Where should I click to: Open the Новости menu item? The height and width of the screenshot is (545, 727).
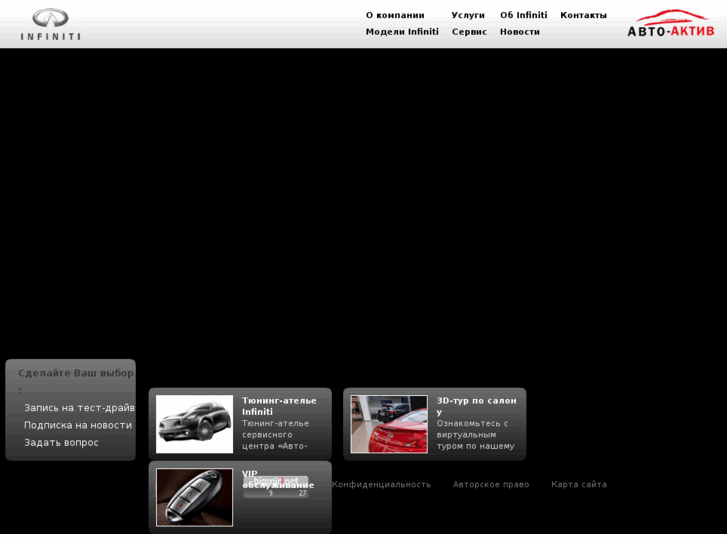pos(520,32)
